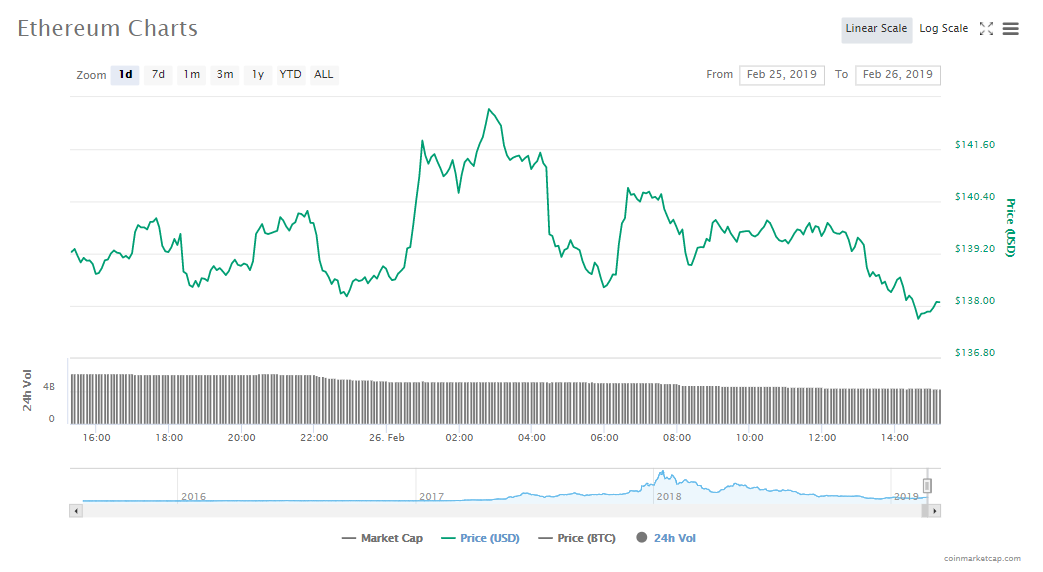1043x572 pixels.
Task: Select YTD zoom range
Action: click(291, 75)
